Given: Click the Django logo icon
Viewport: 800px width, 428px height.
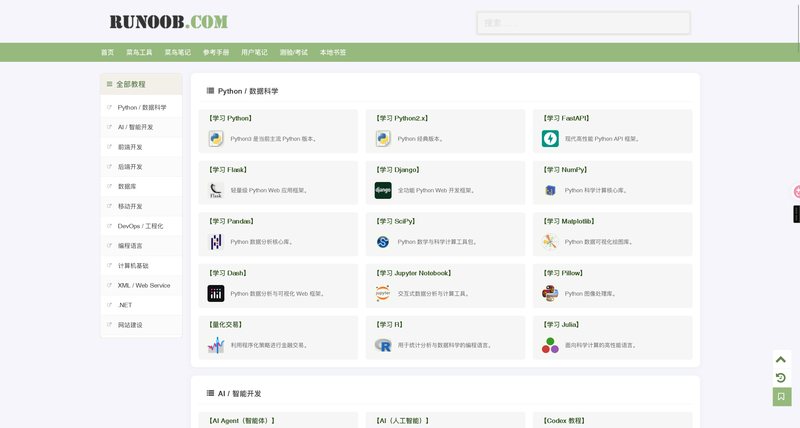Looking at the screenshot, I should 383,190.
